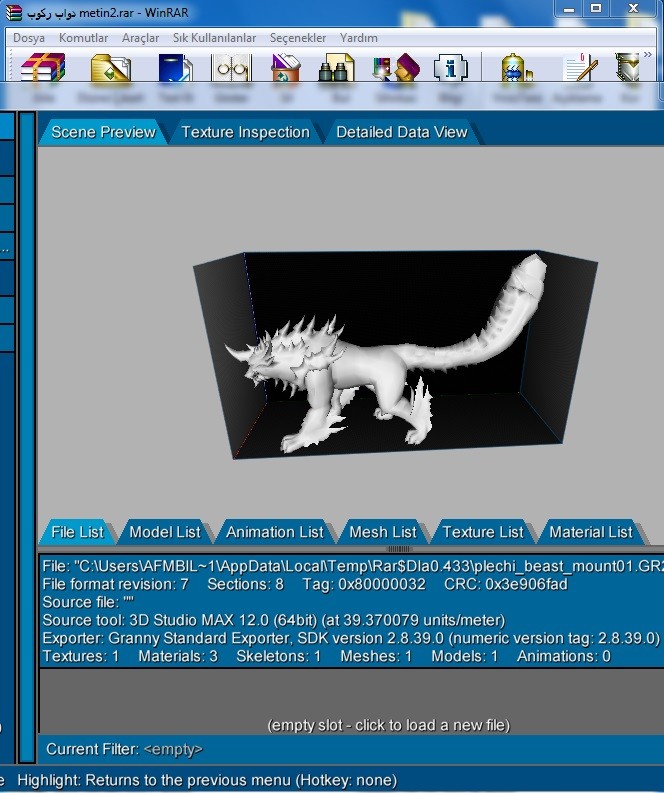Open the Dosya menu
Viewport: 664px width, 793px height.
click(29, 38)
